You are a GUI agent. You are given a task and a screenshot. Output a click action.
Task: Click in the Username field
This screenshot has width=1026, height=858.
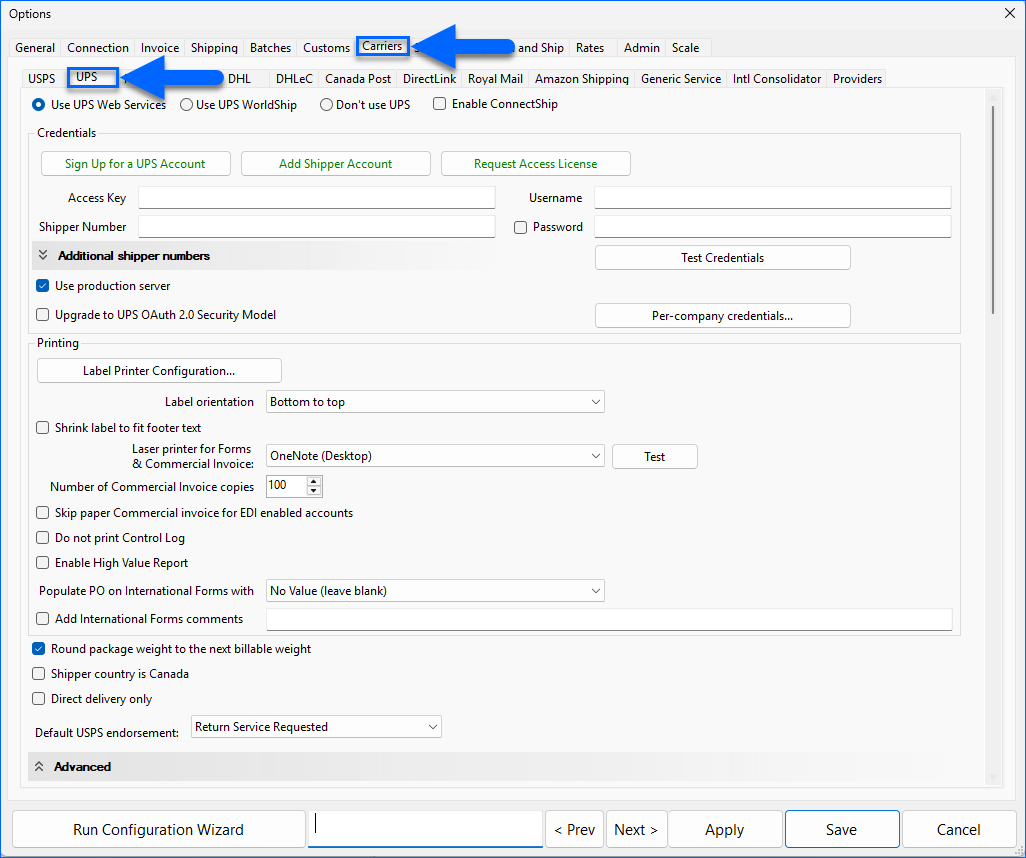(773, 198)
